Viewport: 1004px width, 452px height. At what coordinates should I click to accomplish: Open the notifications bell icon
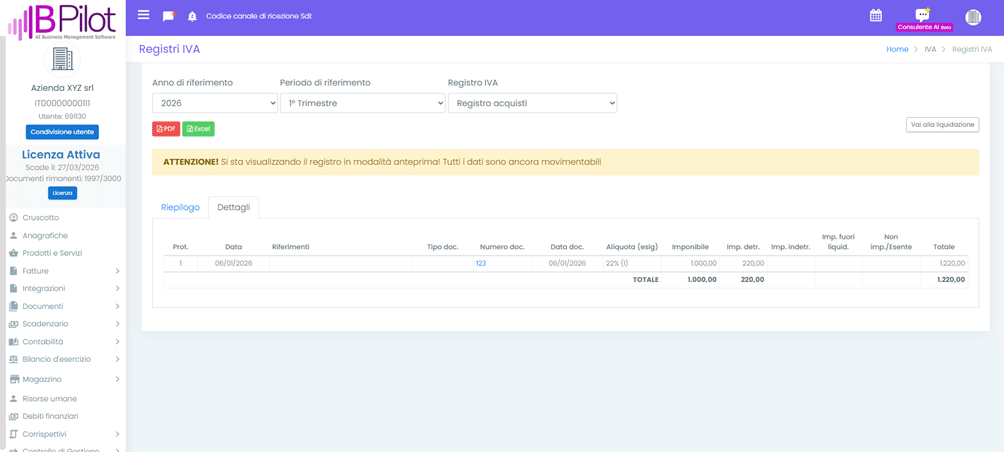pyautogui.click(x=192, y=17)
